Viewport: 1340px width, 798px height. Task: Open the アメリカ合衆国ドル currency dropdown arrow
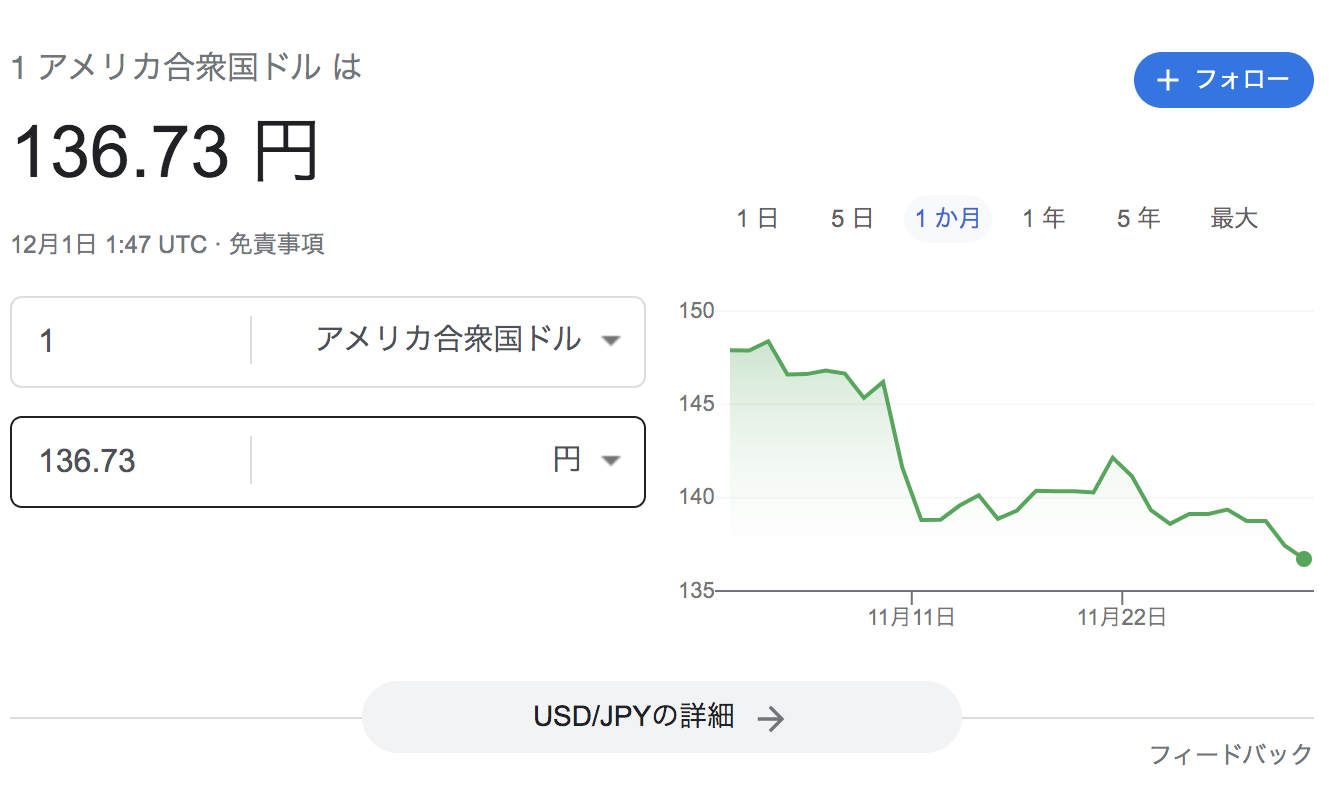tap(611, 341)
